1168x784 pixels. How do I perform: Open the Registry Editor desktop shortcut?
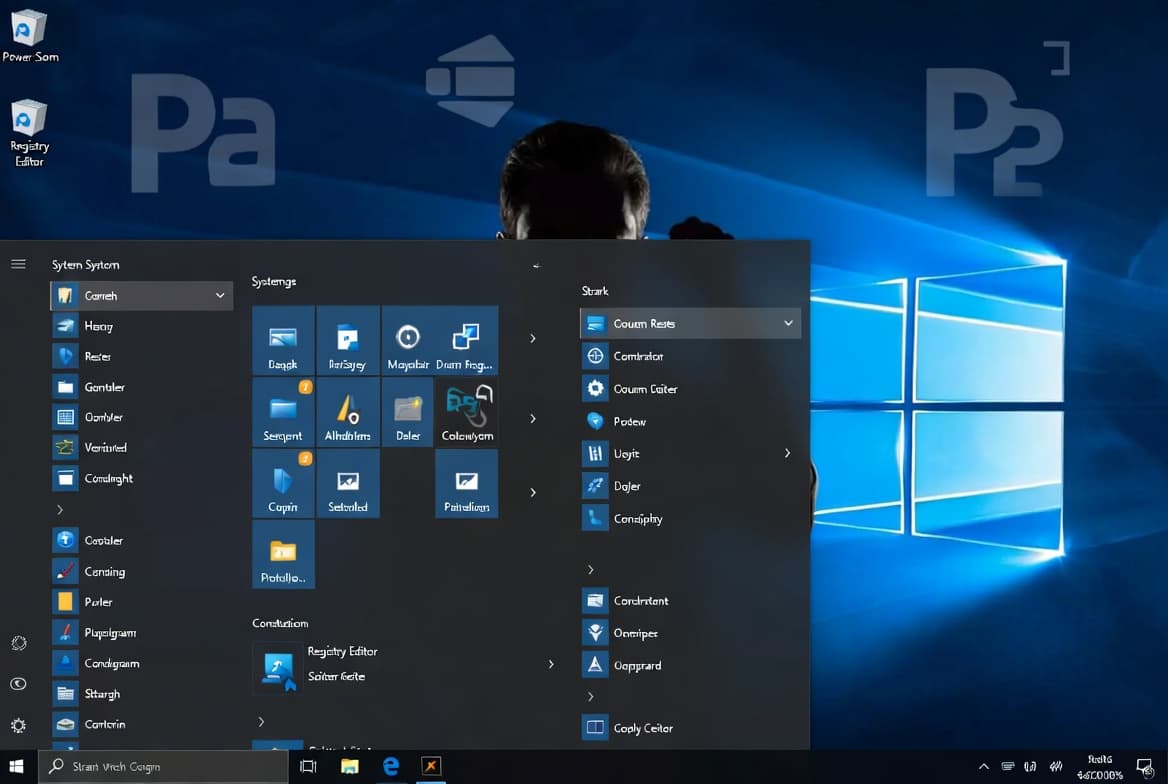29,133
